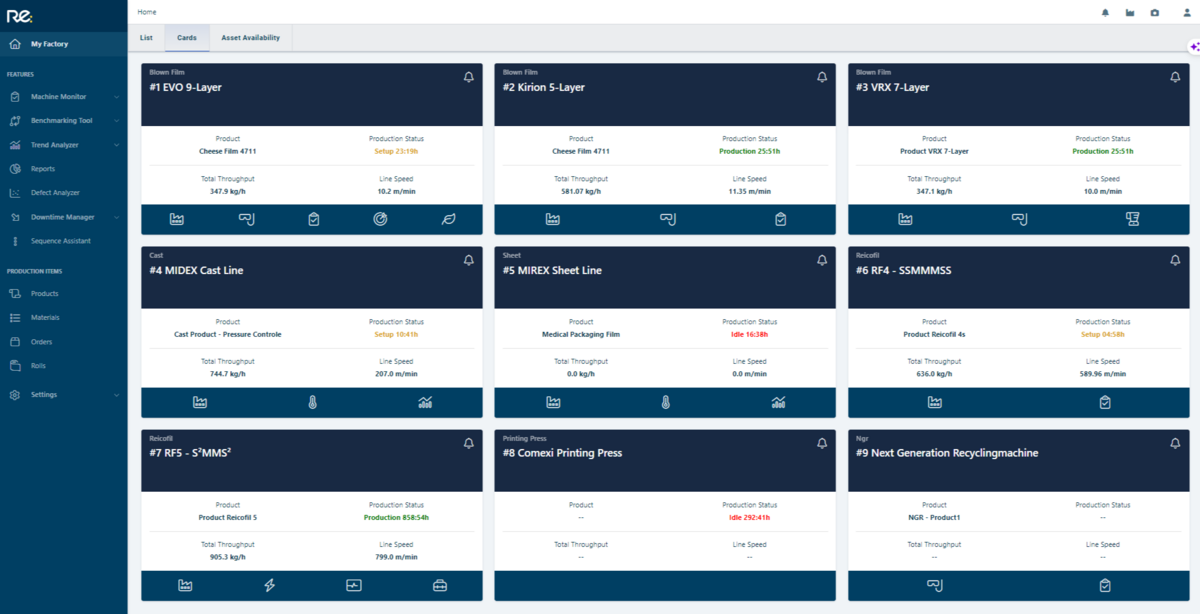Click the bell on #1 EVO 9-Layer card
The height and width of the screenshot is (614, 1200).
click(x=469, y=77)
